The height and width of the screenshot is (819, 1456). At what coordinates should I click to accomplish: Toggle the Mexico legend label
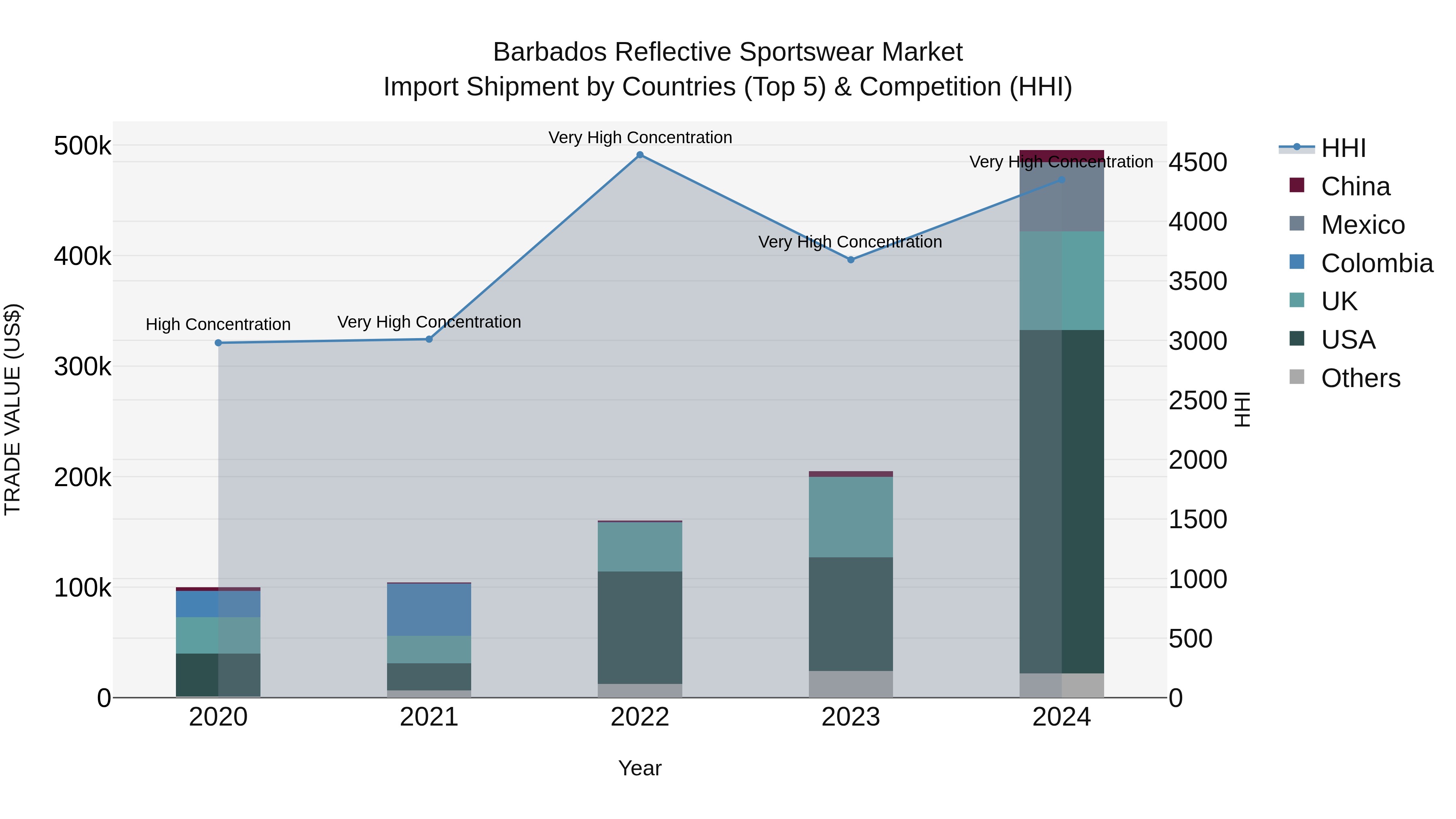[1363, 225]
